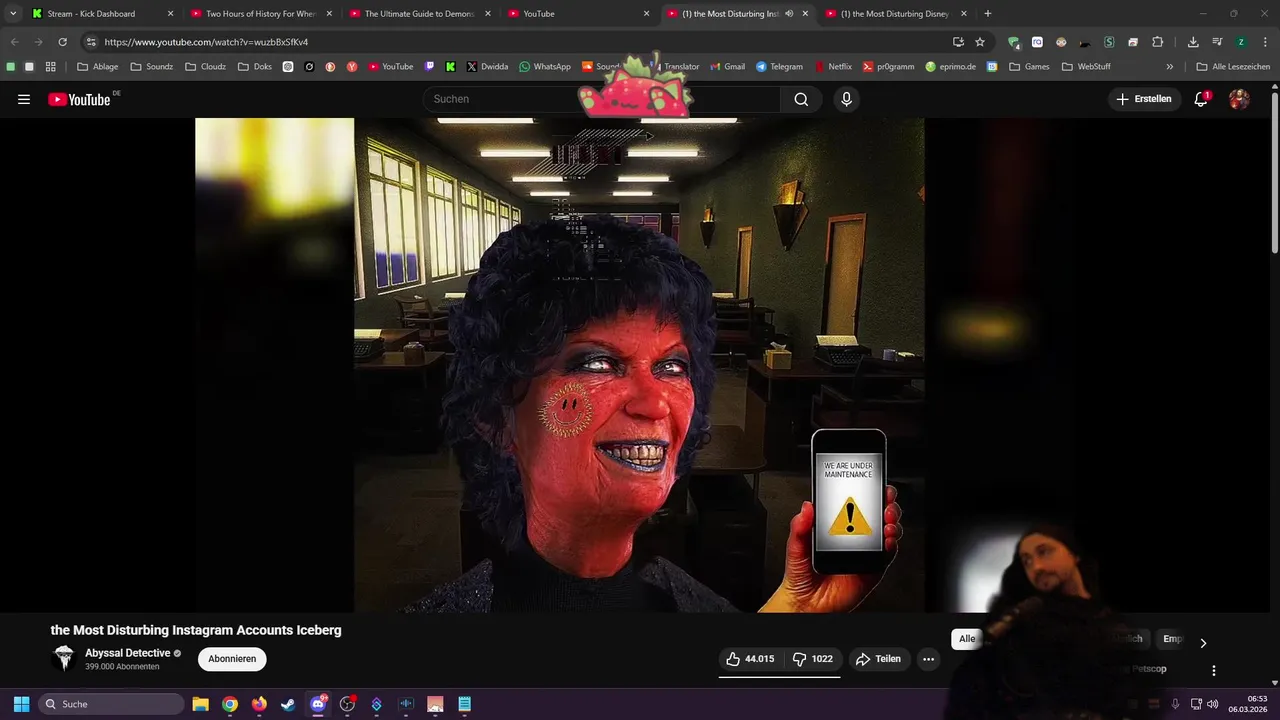Mute the playing tab's speaker icon
Screen dimensions: 1280x720
coord(789,14)
